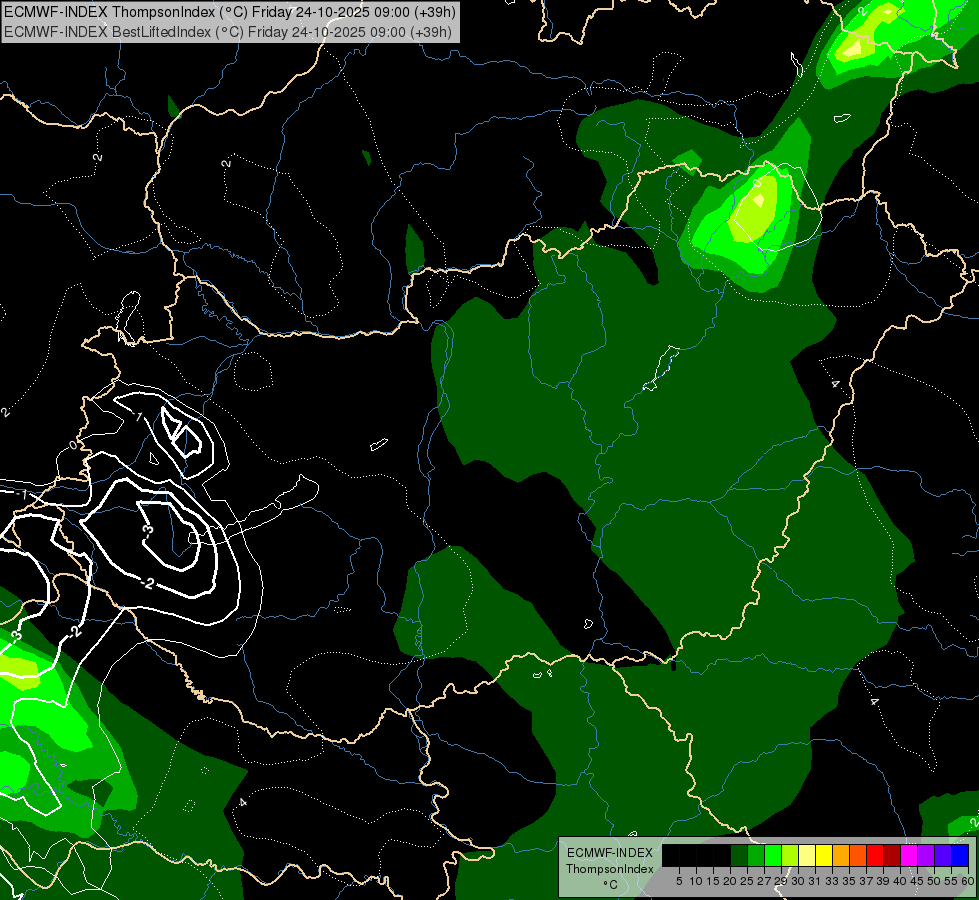Click the °C unit label in legend
Viewport: 979px width, 900px height.
tap(610, 884)
